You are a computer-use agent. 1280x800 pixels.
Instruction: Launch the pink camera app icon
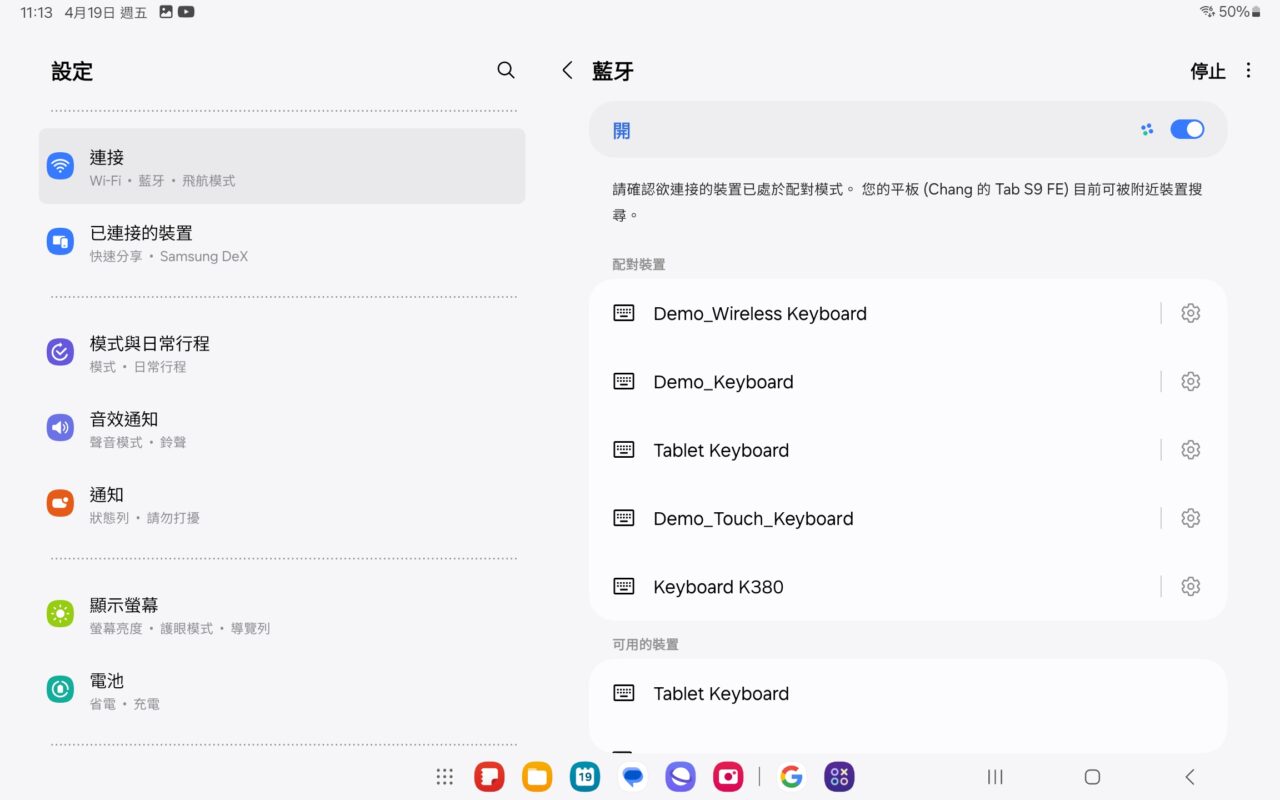(728, 777)
